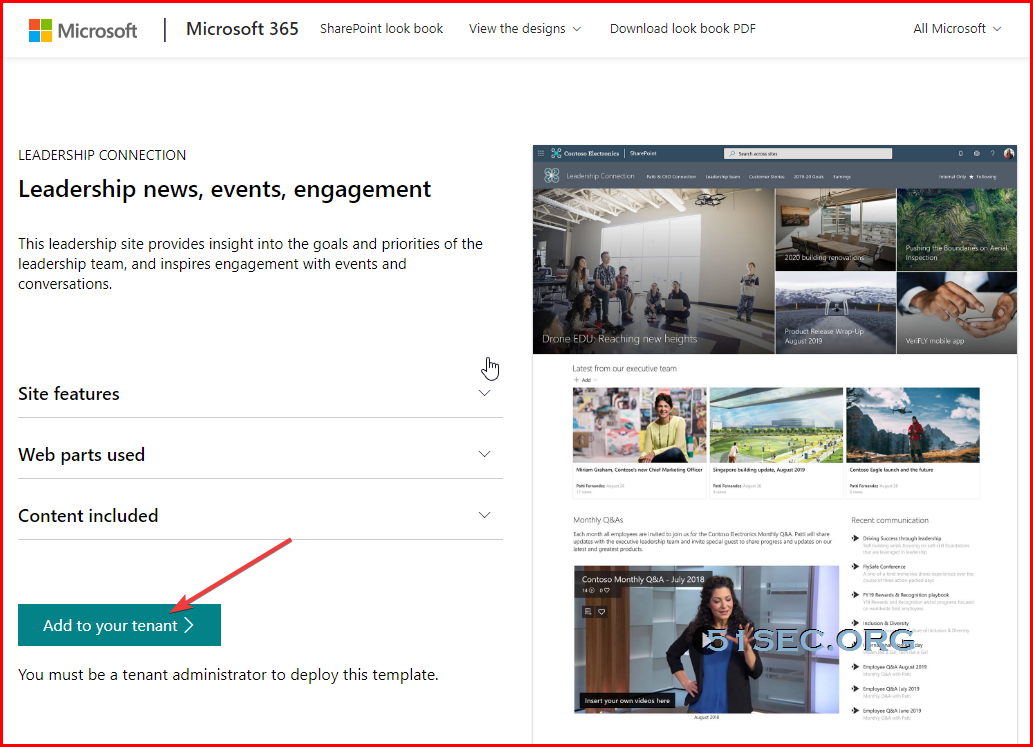The width and height of the screenshot is (1033, 747).
Task: Go to the Microsoft 365 link
Action: [242, 29]
